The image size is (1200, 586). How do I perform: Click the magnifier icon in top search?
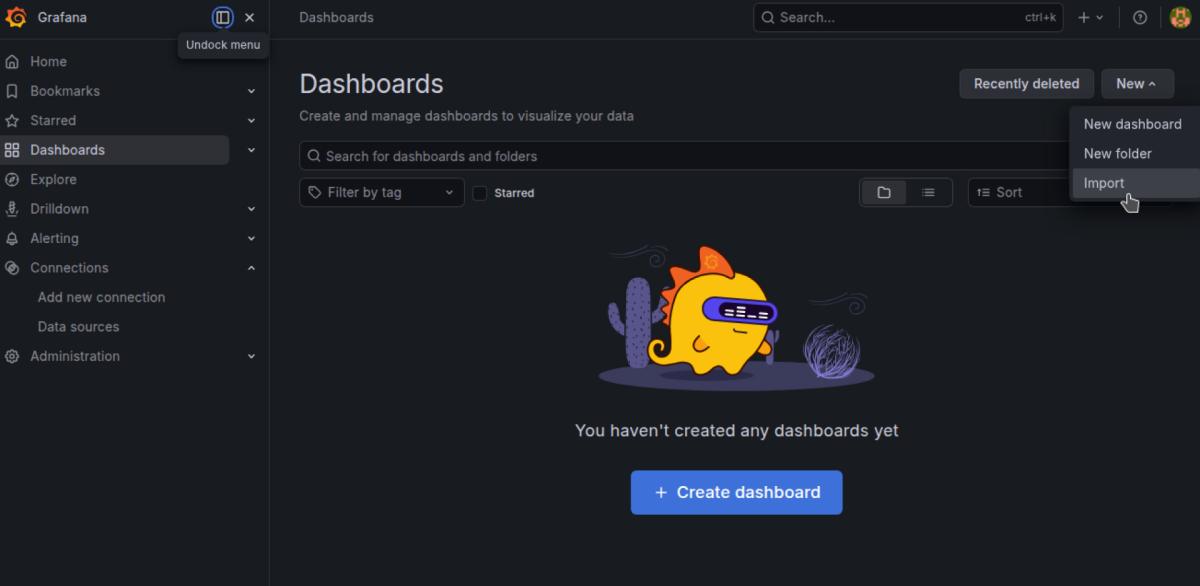[x=768, y=17]
